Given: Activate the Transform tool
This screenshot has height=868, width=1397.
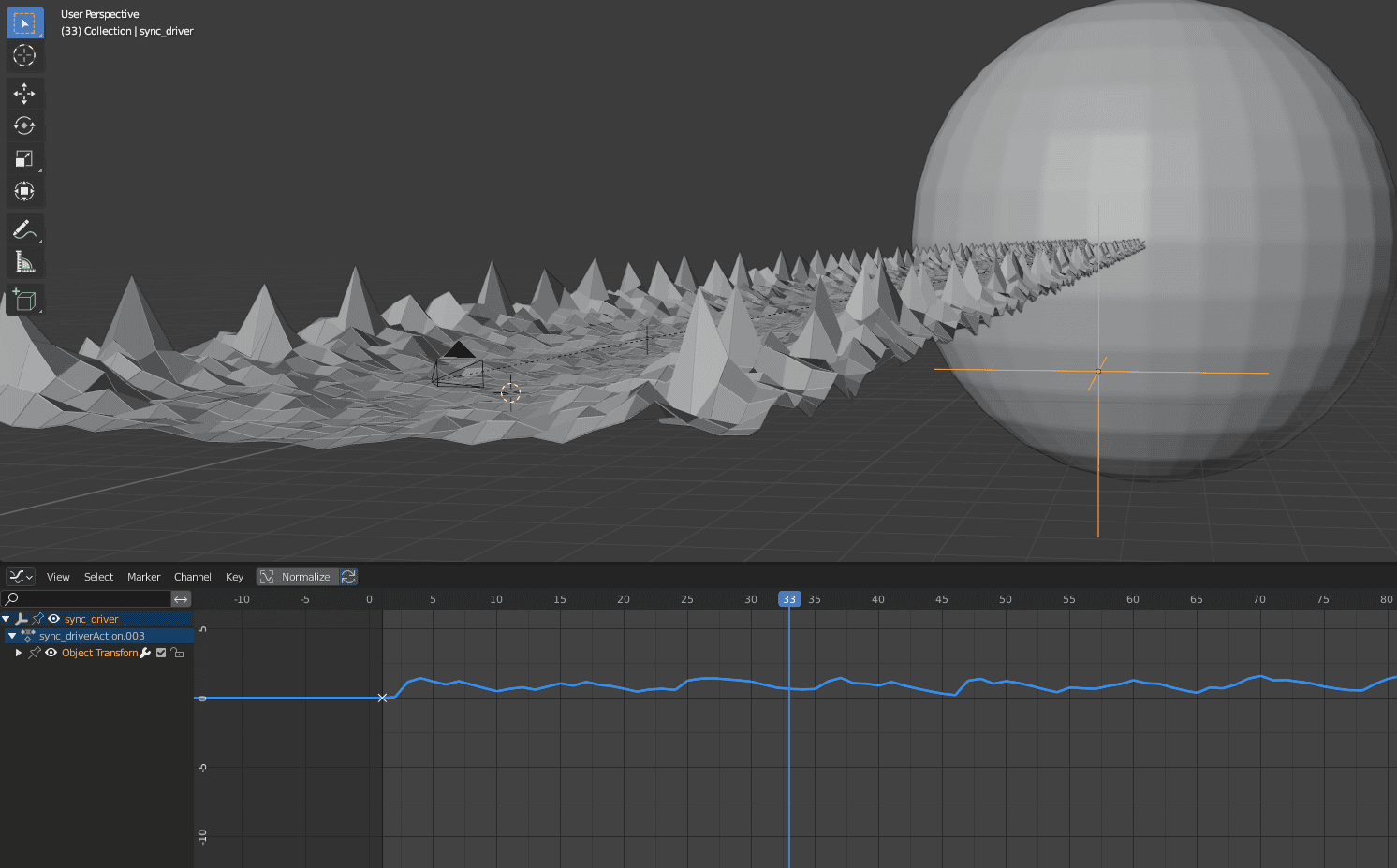Looking at the screenshot, I should coord(24,191).
